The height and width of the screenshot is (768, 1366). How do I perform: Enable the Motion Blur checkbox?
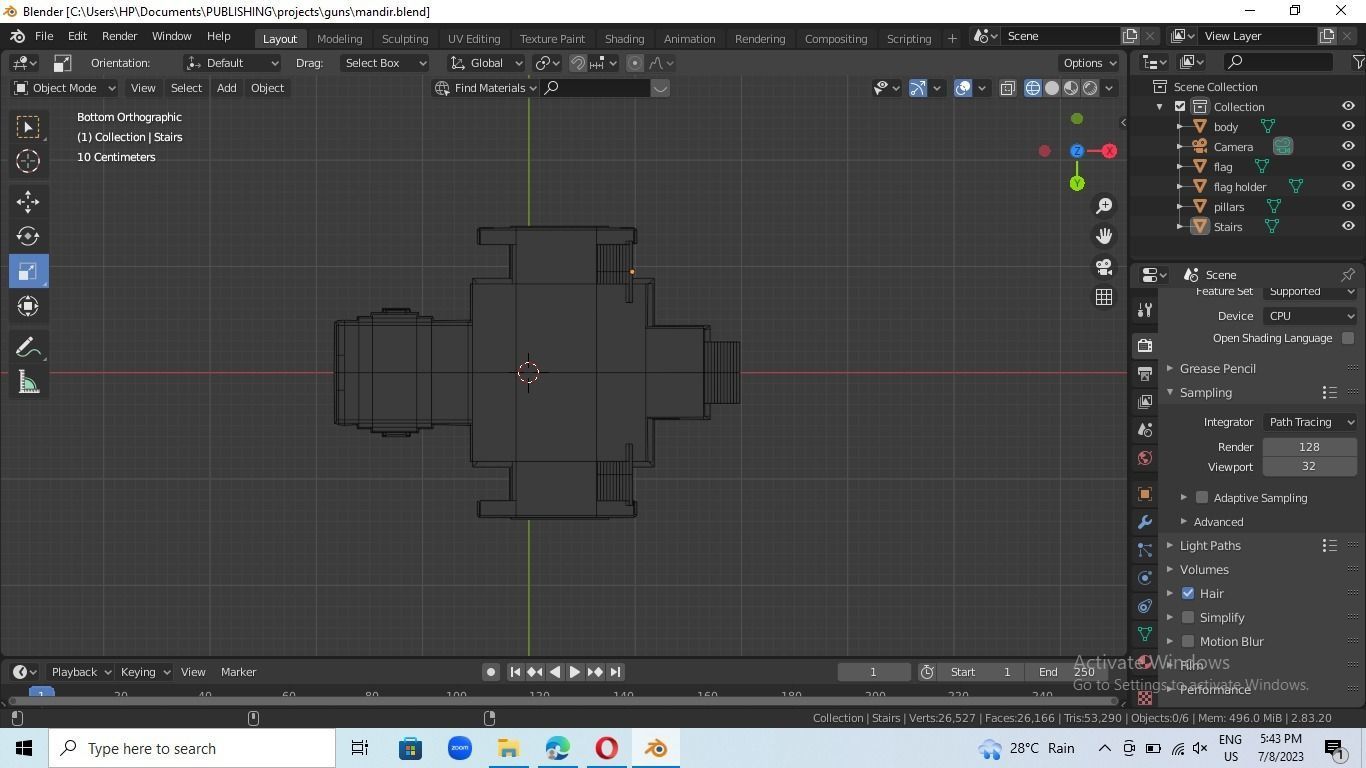pyautogui.click(x=1188, y=641)
